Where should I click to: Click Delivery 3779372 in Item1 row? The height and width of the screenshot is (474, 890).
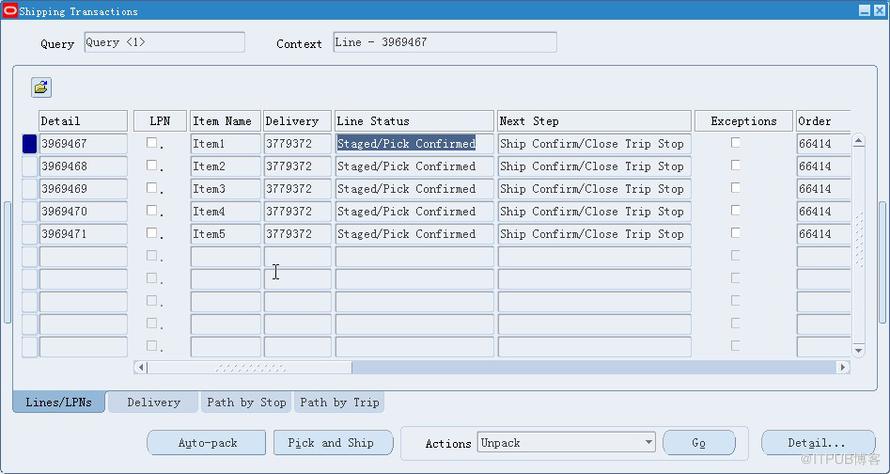[297, 144]
